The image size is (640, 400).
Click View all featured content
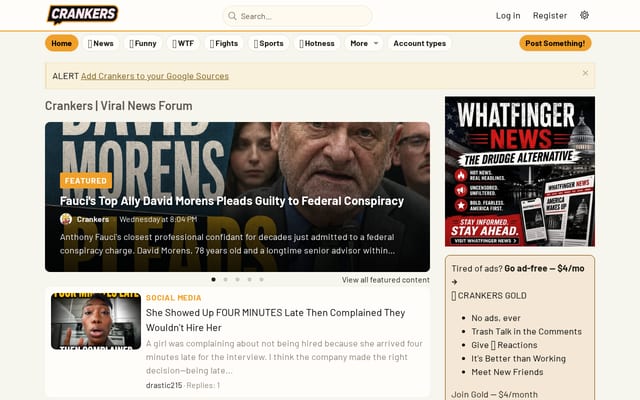click(x=386, y=280)
